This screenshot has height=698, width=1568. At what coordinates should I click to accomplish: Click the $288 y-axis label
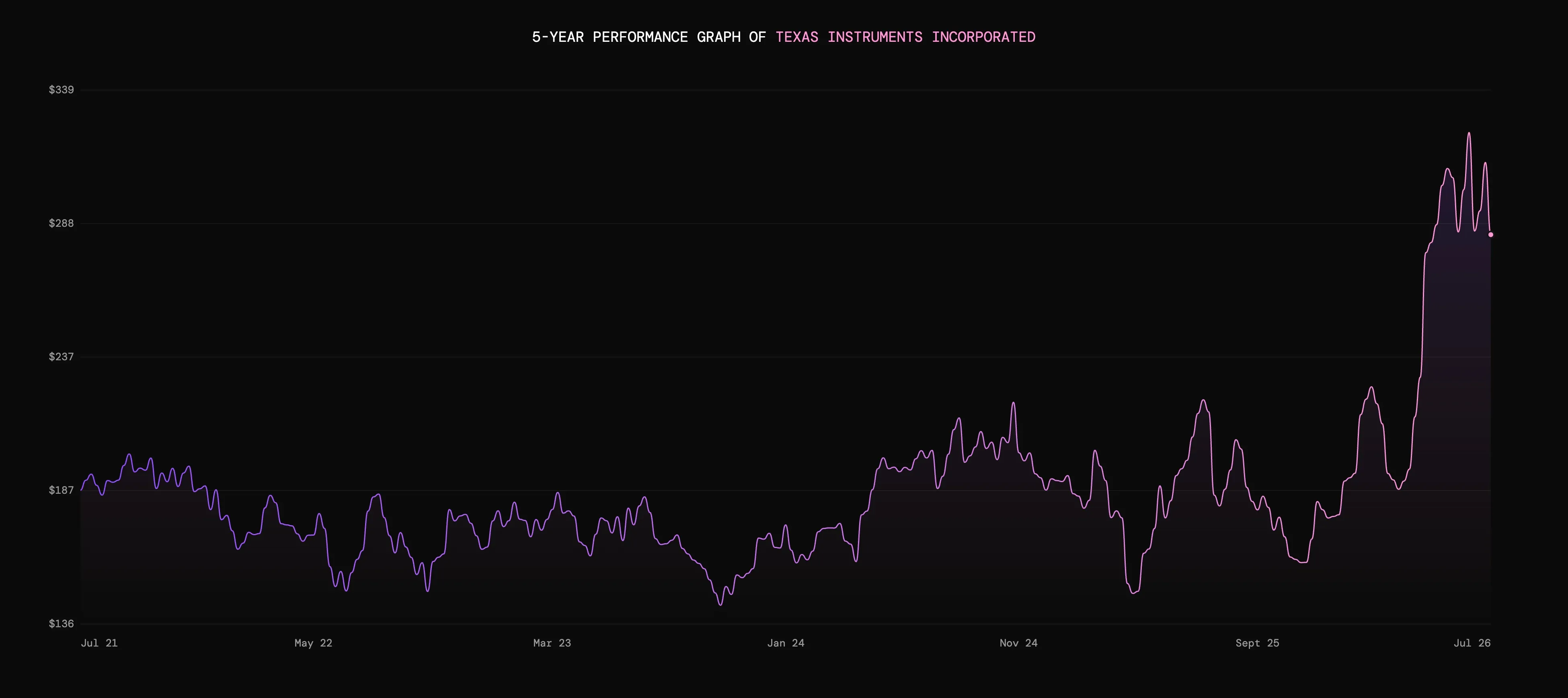[x=62, y=223]
